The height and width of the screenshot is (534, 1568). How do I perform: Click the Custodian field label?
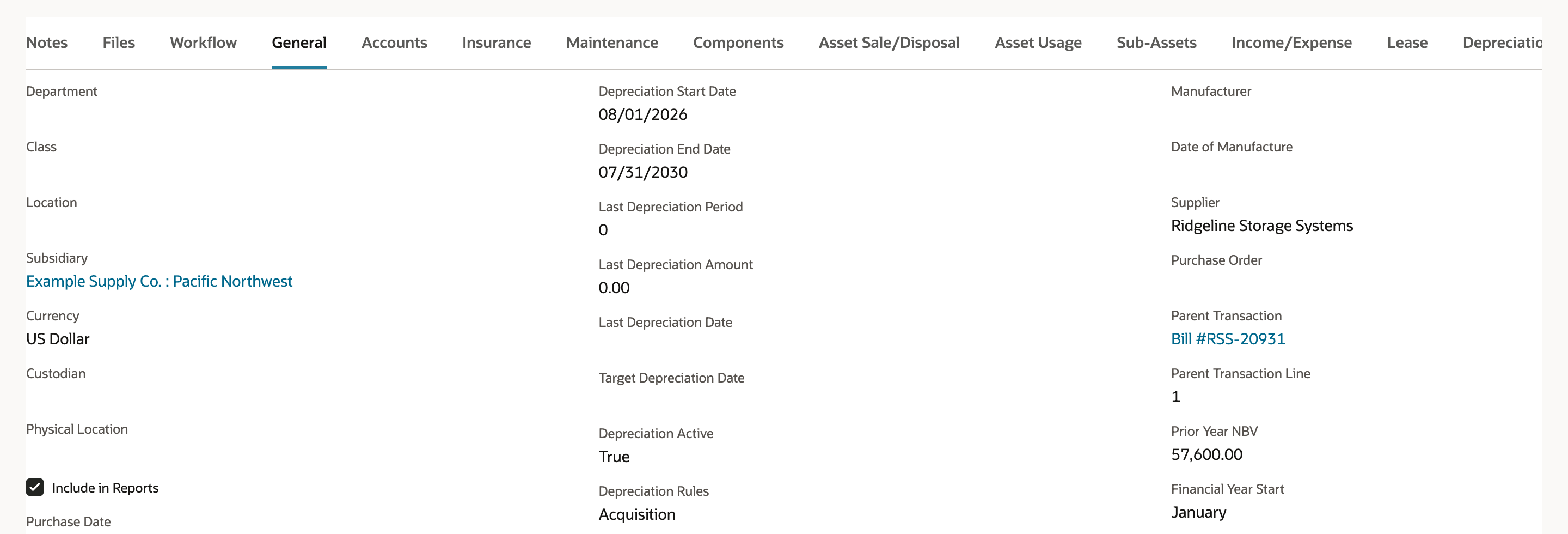56,374
